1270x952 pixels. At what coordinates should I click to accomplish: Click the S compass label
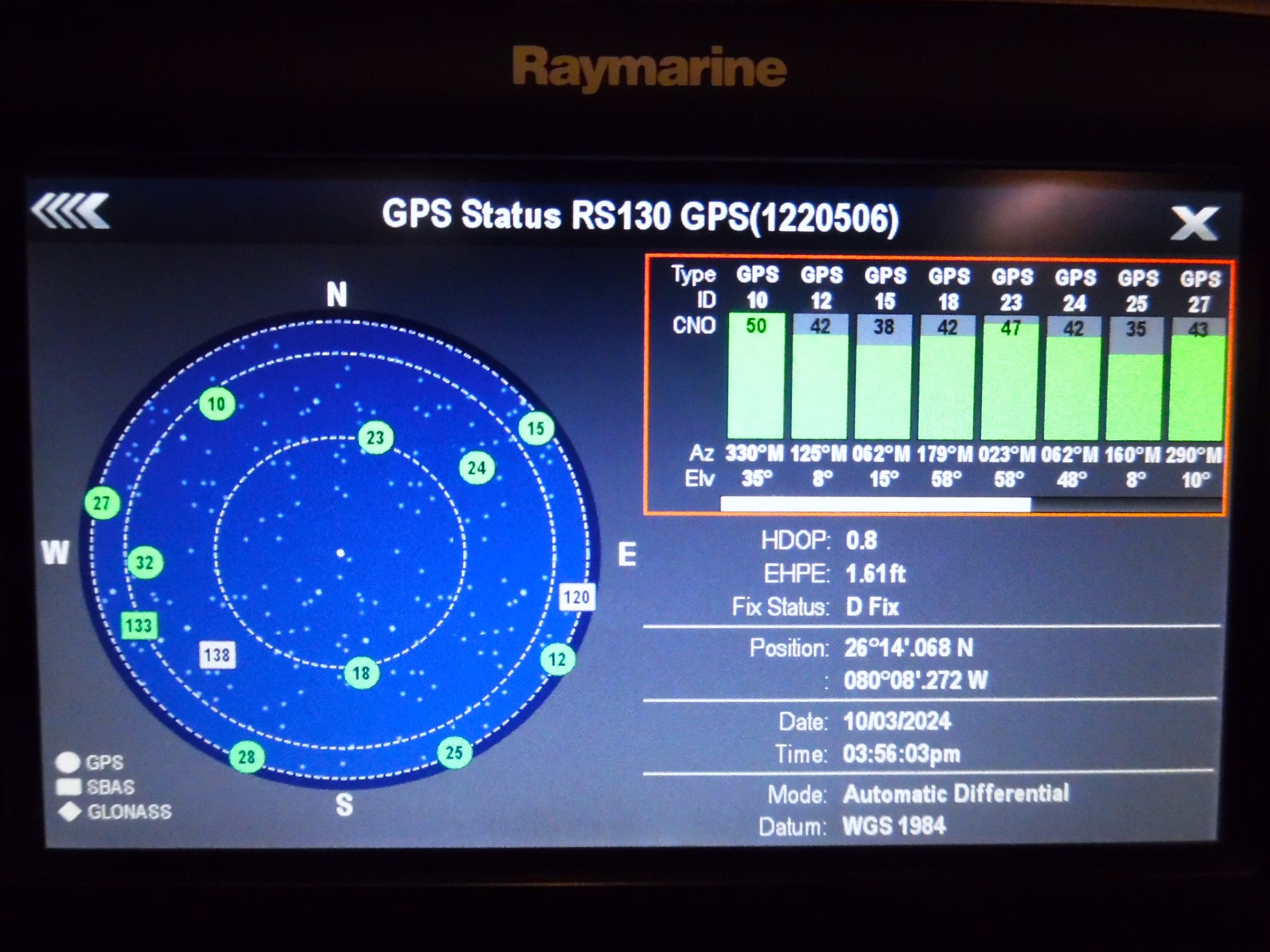[x=344, y=805]
